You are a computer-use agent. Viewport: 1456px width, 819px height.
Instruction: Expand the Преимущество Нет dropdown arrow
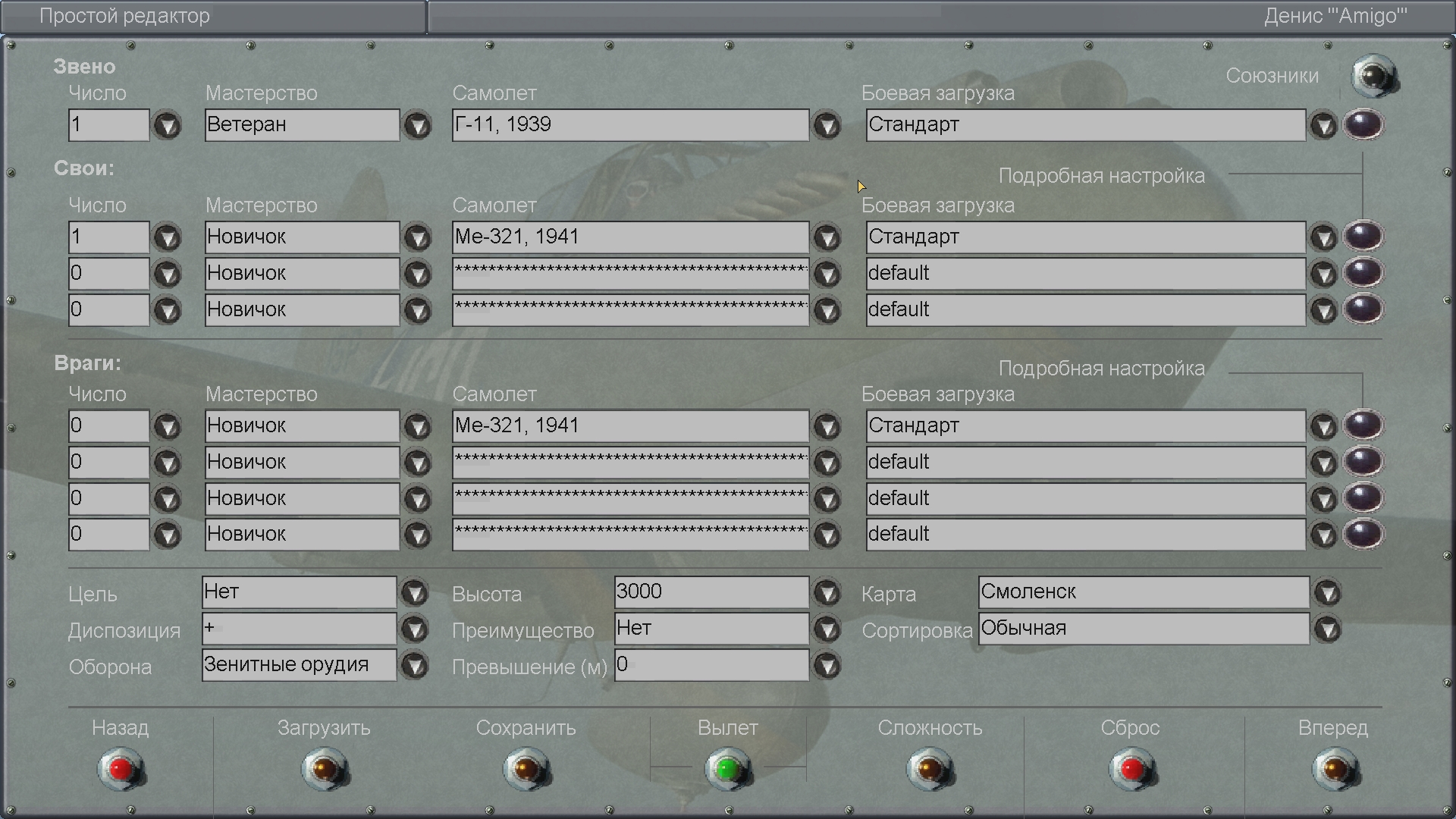827,629
